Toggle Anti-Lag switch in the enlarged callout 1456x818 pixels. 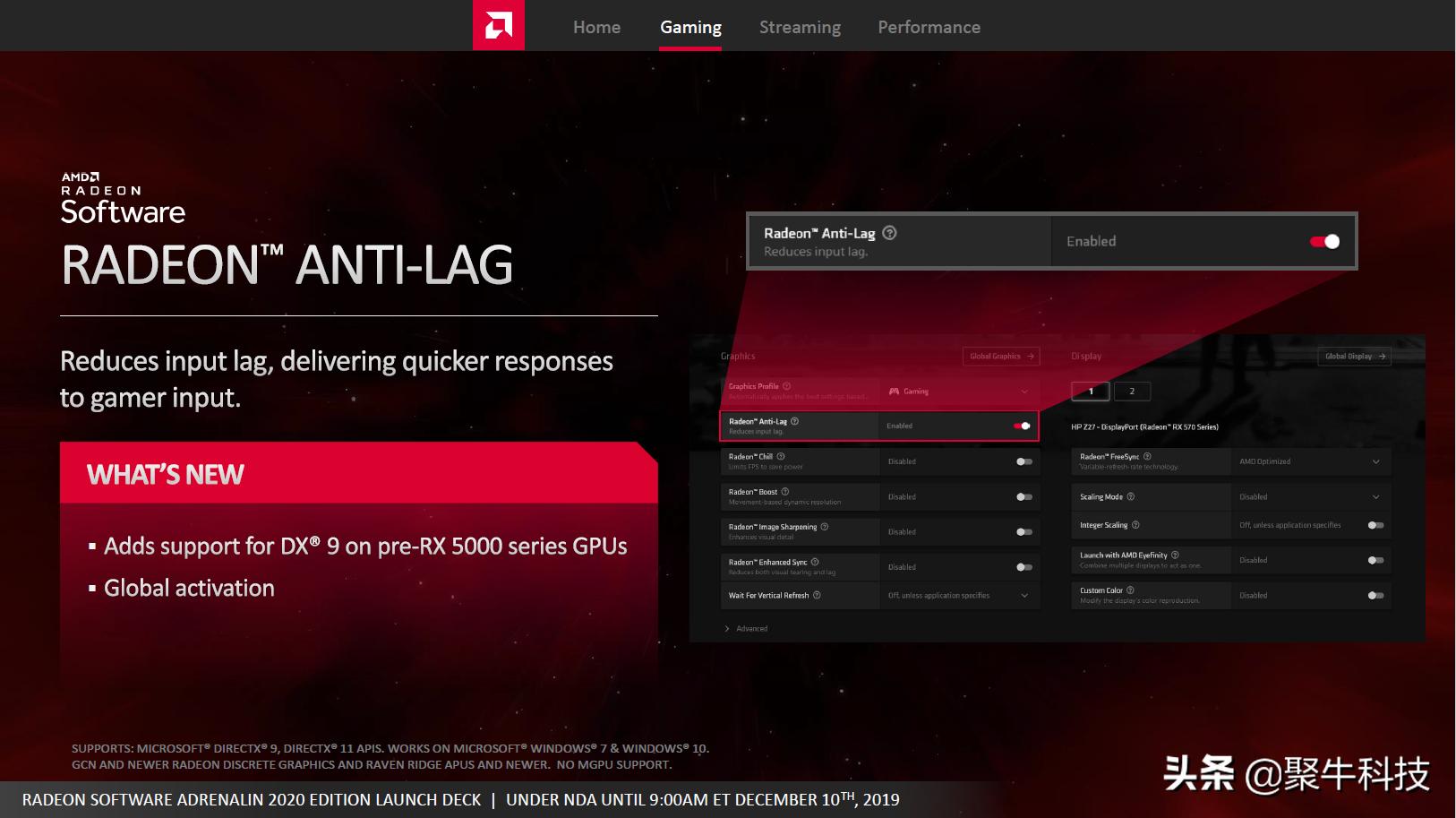(1324, 241)
